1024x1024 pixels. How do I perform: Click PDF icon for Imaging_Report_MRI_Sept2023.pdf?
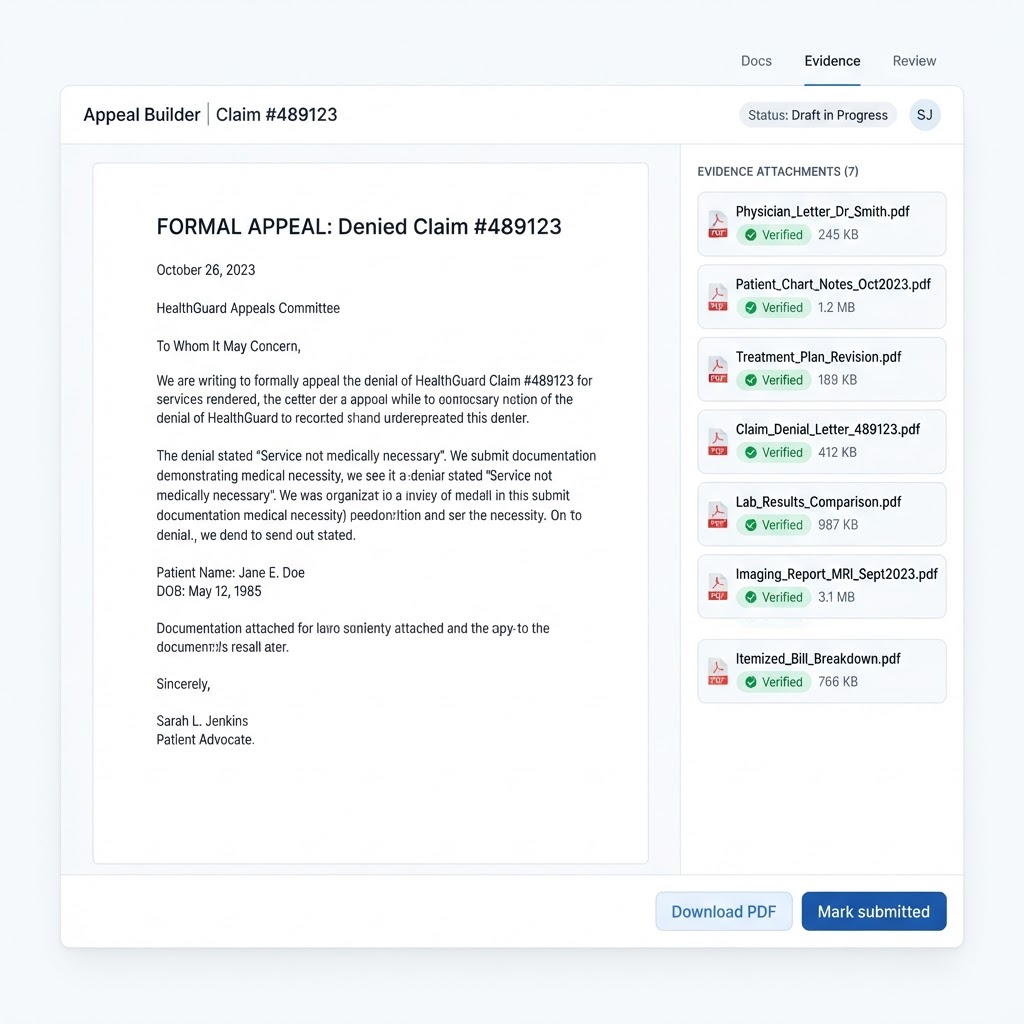(x=718, y=586)
